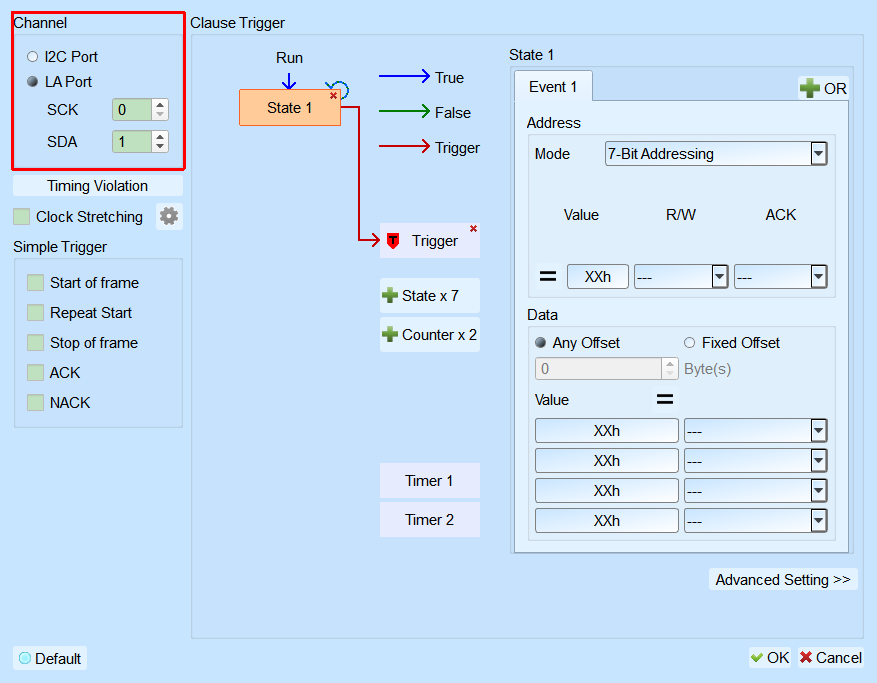
Task: Click the loop arrow icon on State 1
Action: pos(338,89)
